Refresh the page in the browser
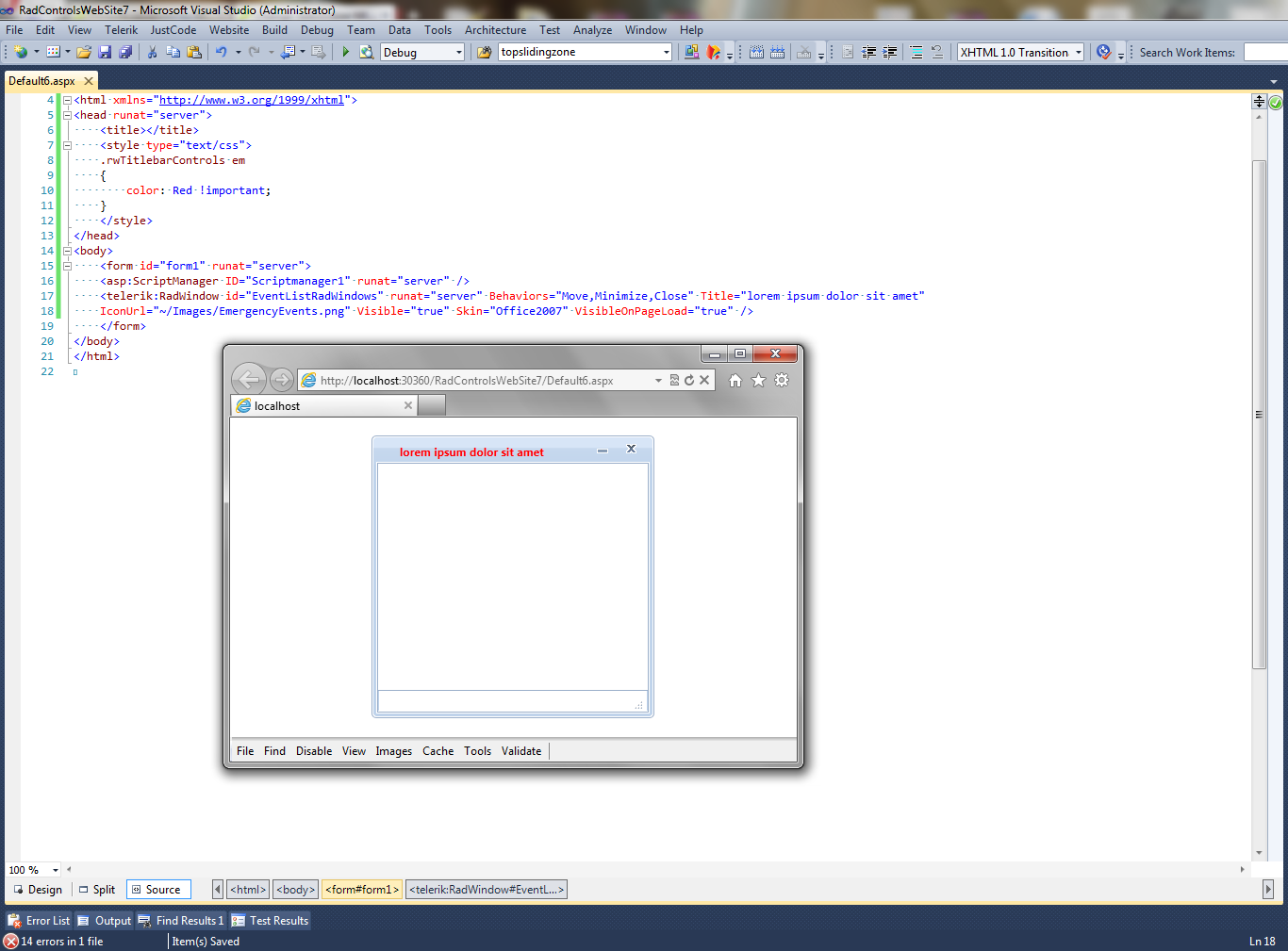The height and width of the screenshot is (951, 1288). 689,380
